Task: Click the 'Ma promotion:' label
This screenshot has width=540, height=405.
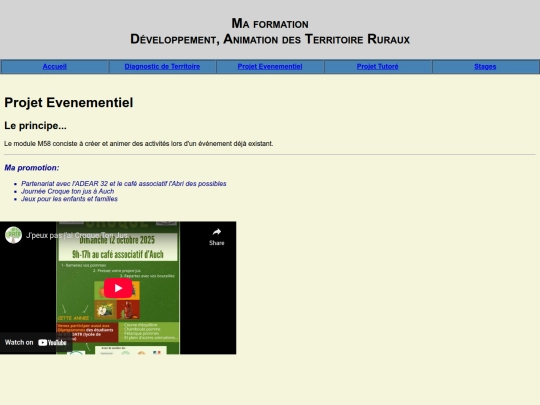Action: point(32,168)
